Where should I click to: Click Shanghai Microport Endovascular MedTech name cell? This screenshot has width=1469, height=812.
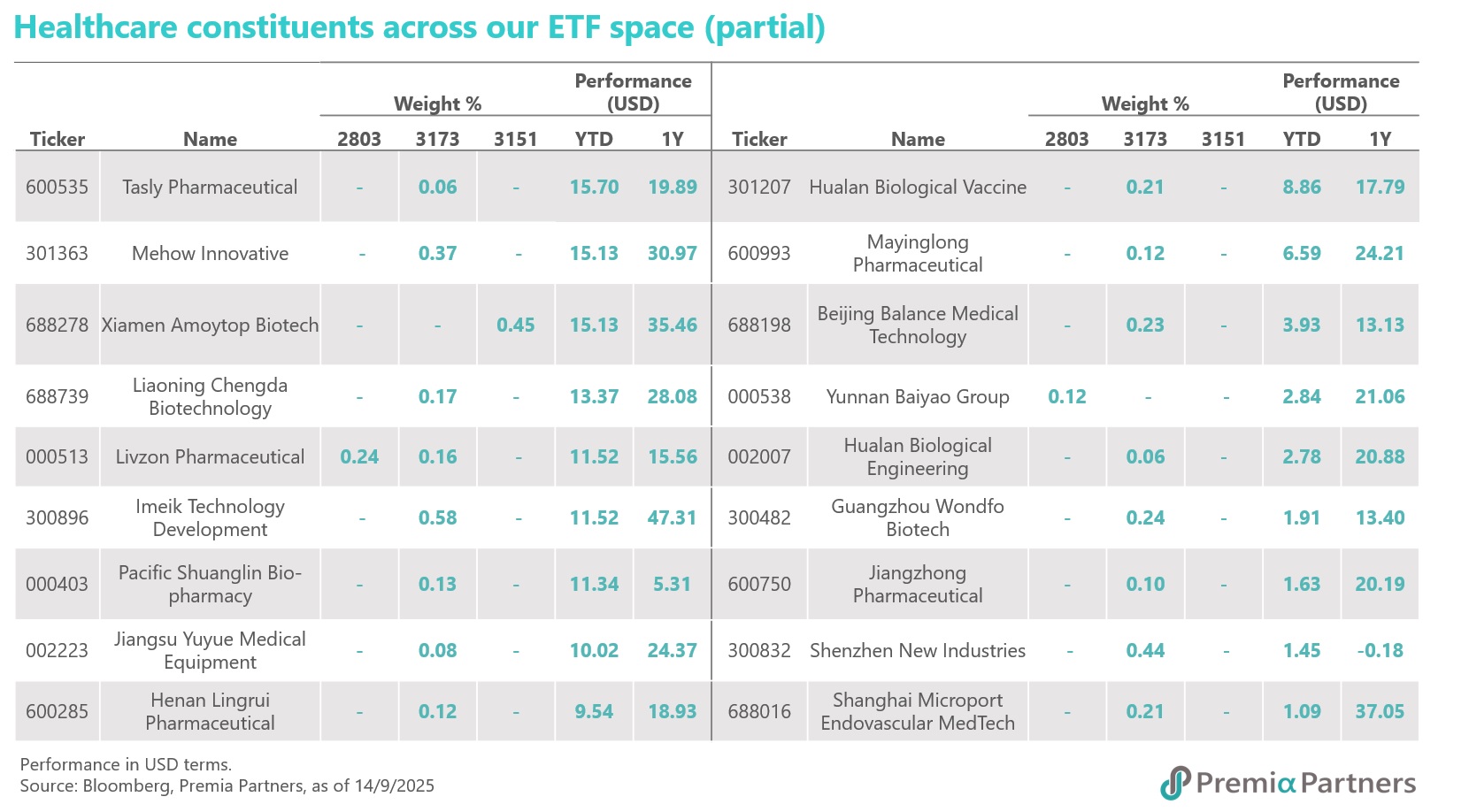[918, 712]
